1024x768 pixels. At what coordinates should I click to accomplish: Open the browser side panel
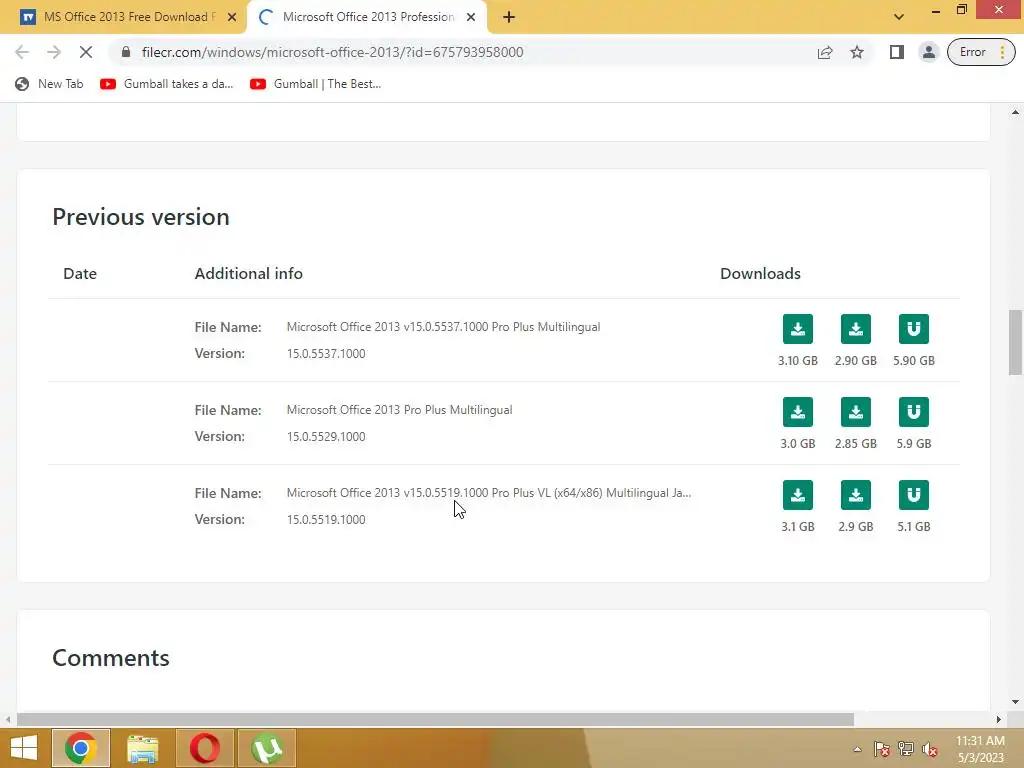pyautogui.click(x=897, y=52)
